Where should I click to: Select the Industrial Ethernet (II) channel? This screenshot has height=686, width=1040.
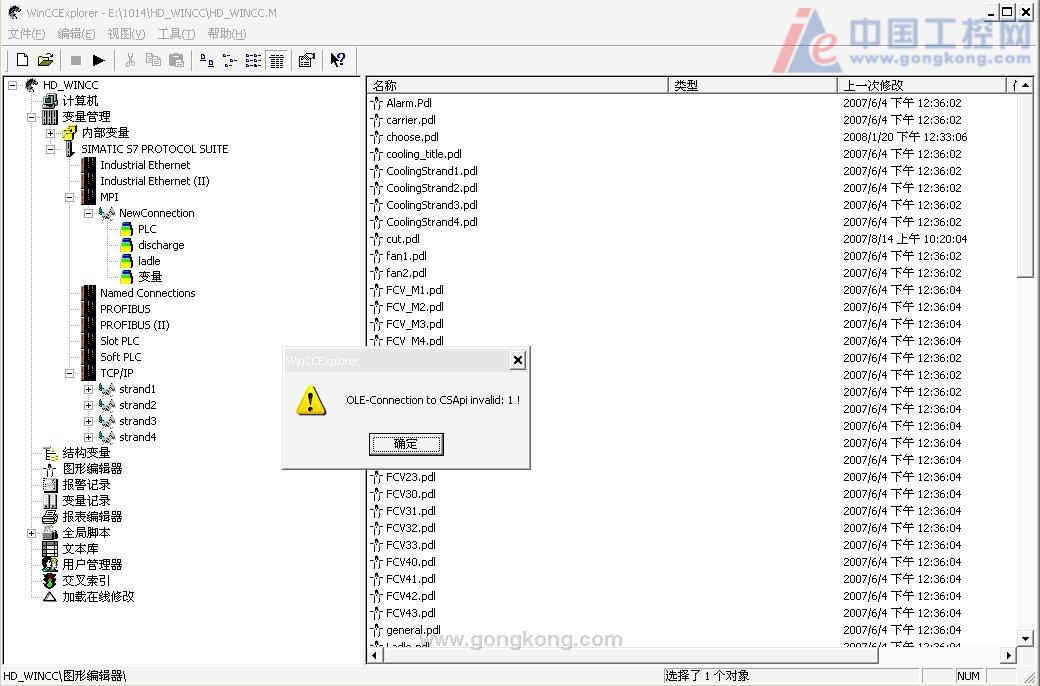pos(155,181)
